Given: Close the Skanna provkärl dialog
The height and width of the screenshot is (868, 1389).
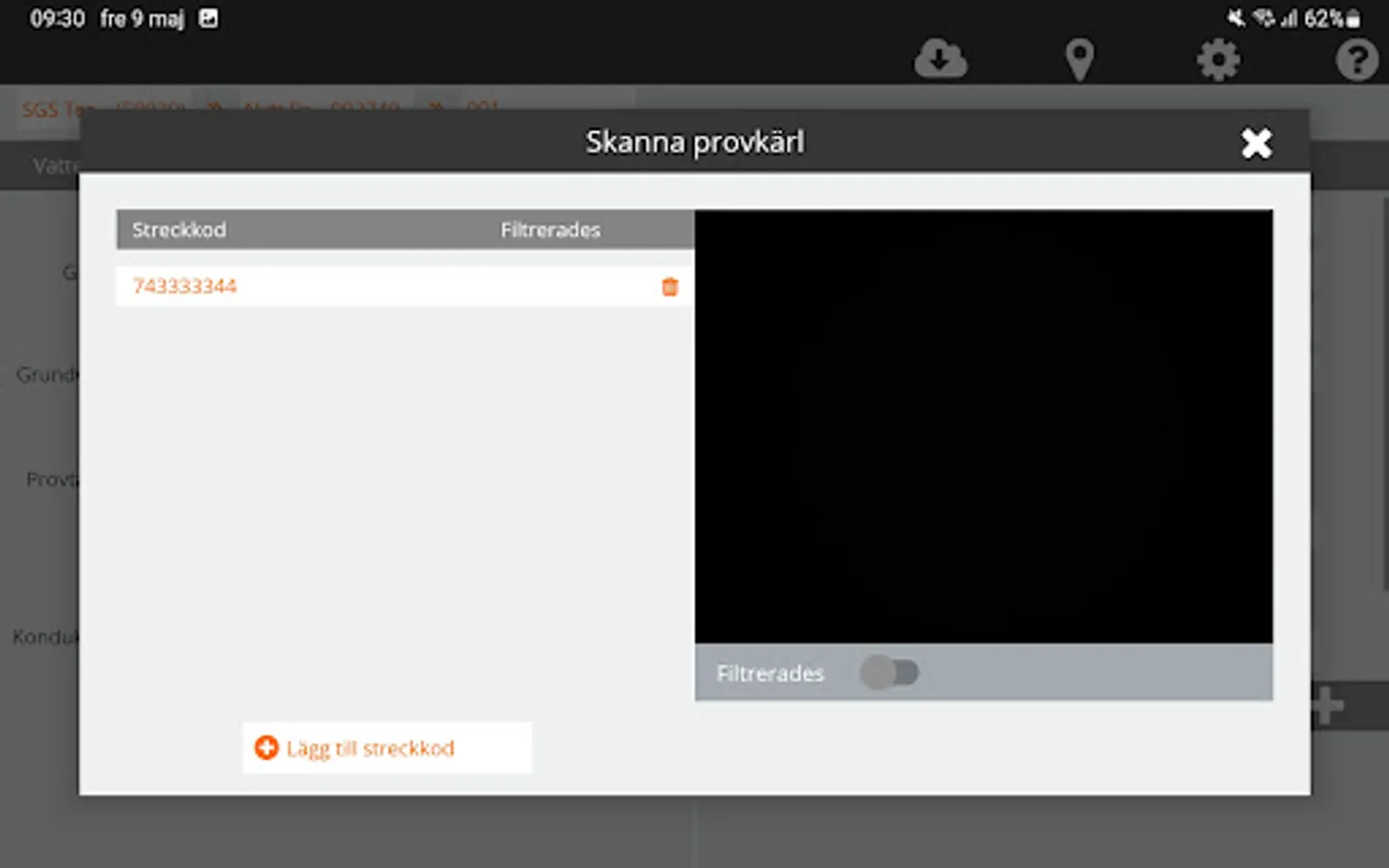Looking at the screenshot, I should [1257, 143].
